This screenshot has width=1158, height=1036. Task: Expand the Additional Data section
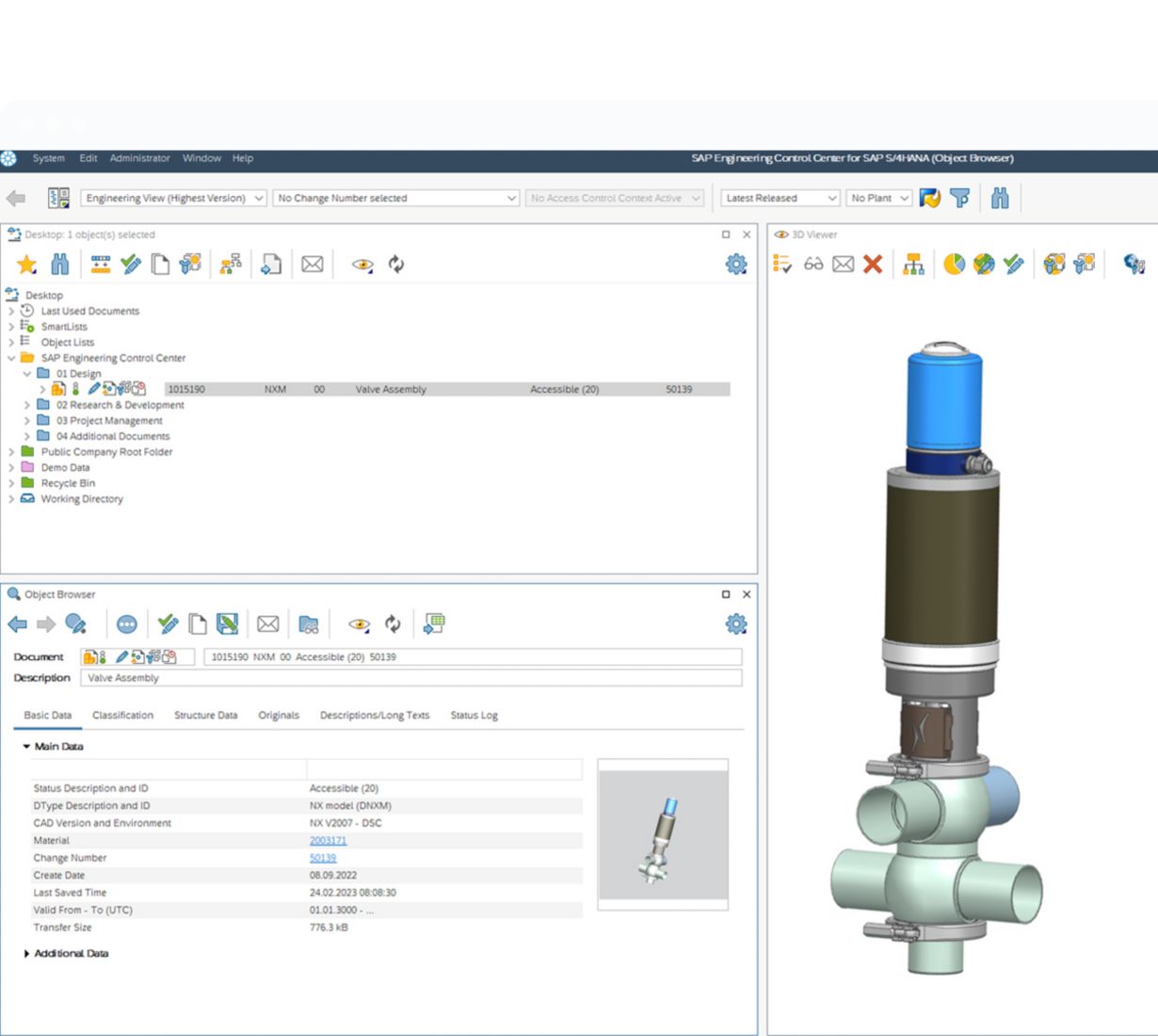pyautogui.click(x=26, y=954)
